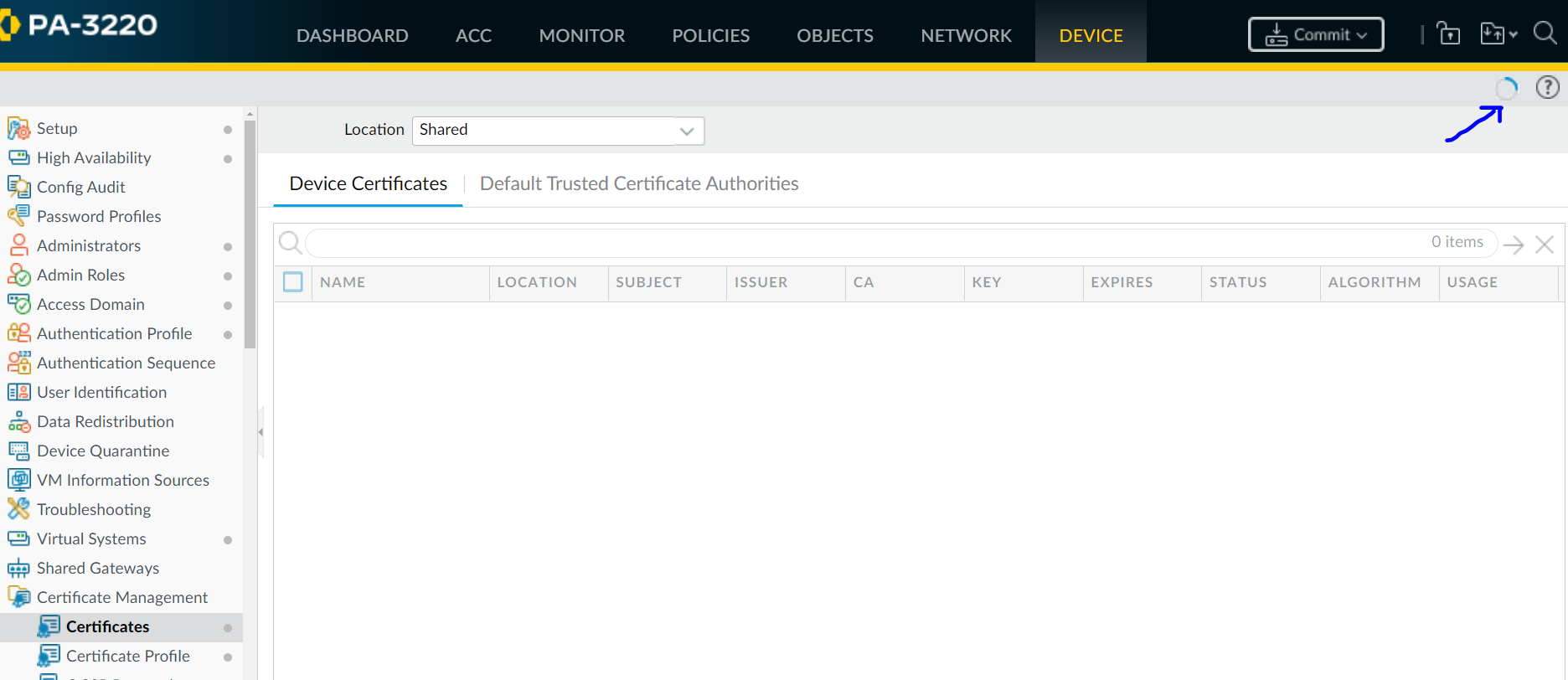This screenshot has width=1568, height=680.
Task: Click the certificate filter search field
Action: click(863, 243)
